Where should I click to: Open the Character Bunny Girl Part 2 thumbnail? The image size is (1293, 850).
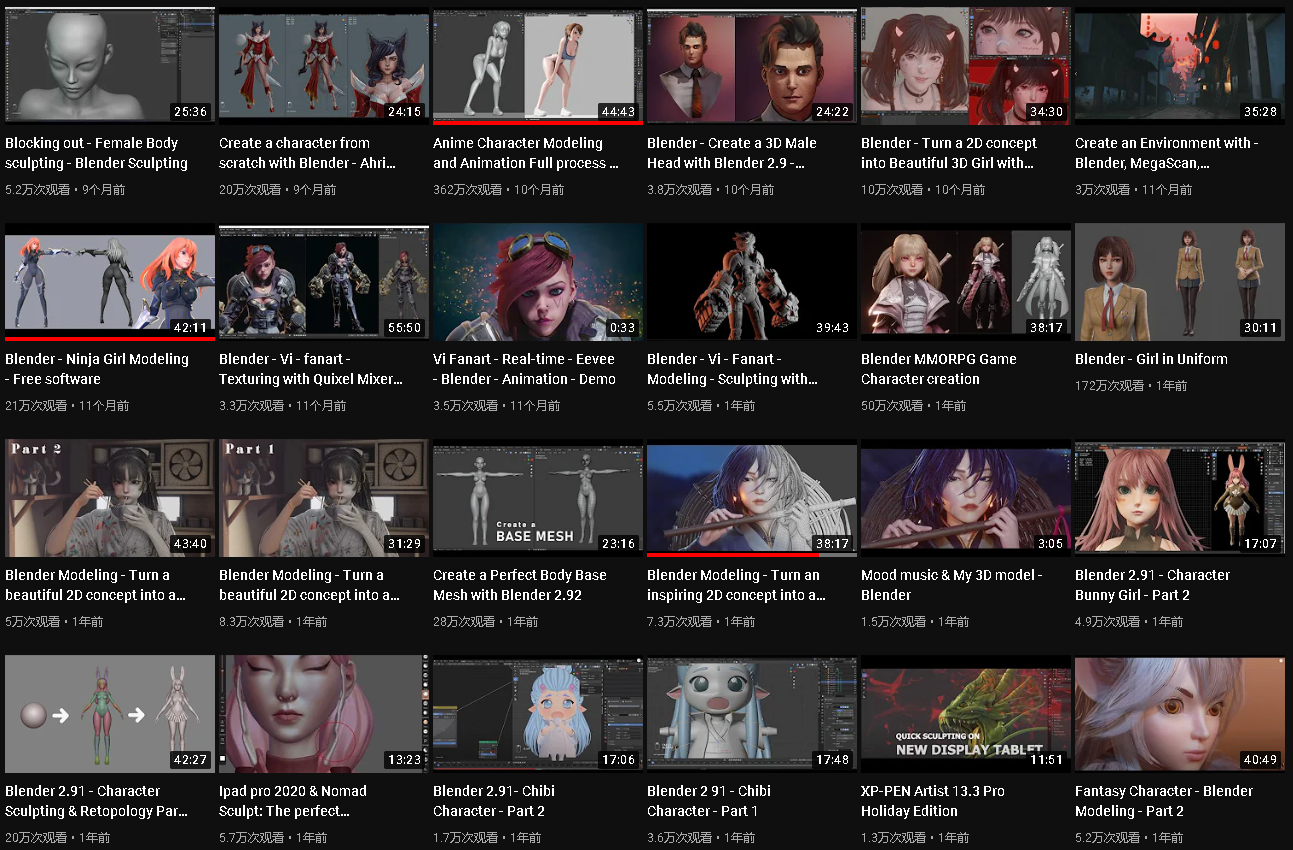(1180, 497)
